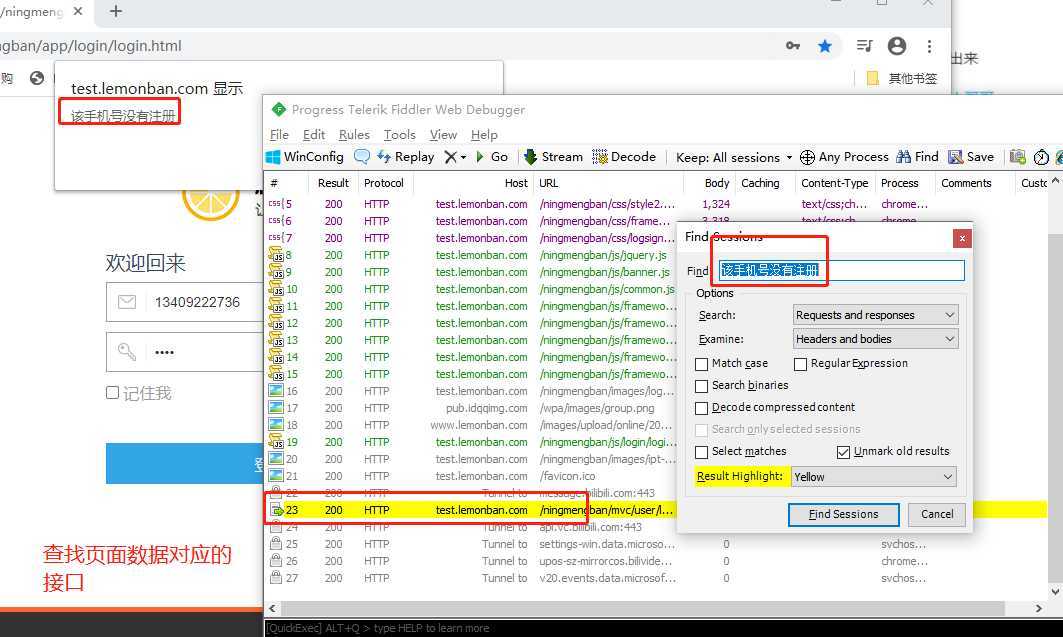Viewport: 1063px width, 637px height.
Task: Open a new Chrome tab
Action: click(116, 12)
